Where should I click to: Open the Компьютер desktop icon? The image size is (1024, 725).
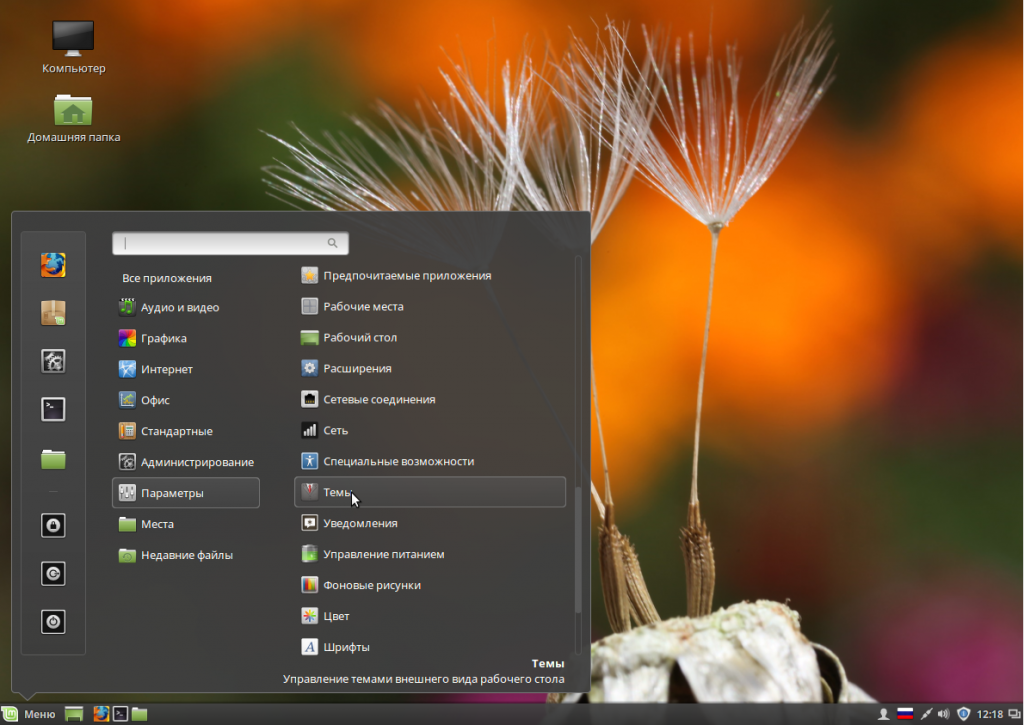coord(73,47)
